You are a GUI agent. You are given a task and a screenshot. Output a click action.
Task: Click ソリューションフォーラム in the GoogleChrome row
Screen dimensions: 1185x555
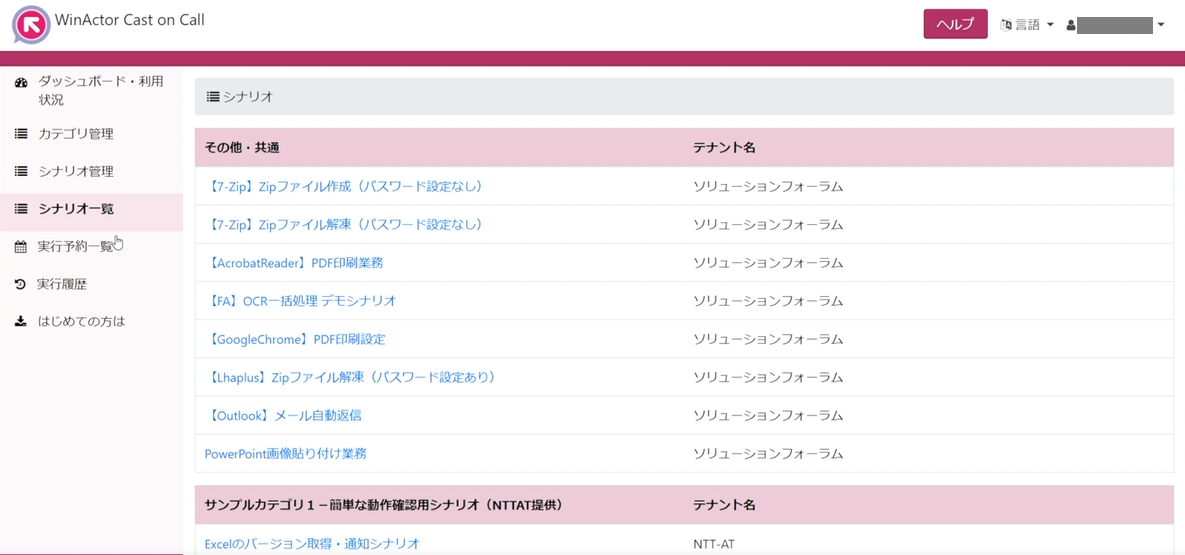click(x=768, y=340)
